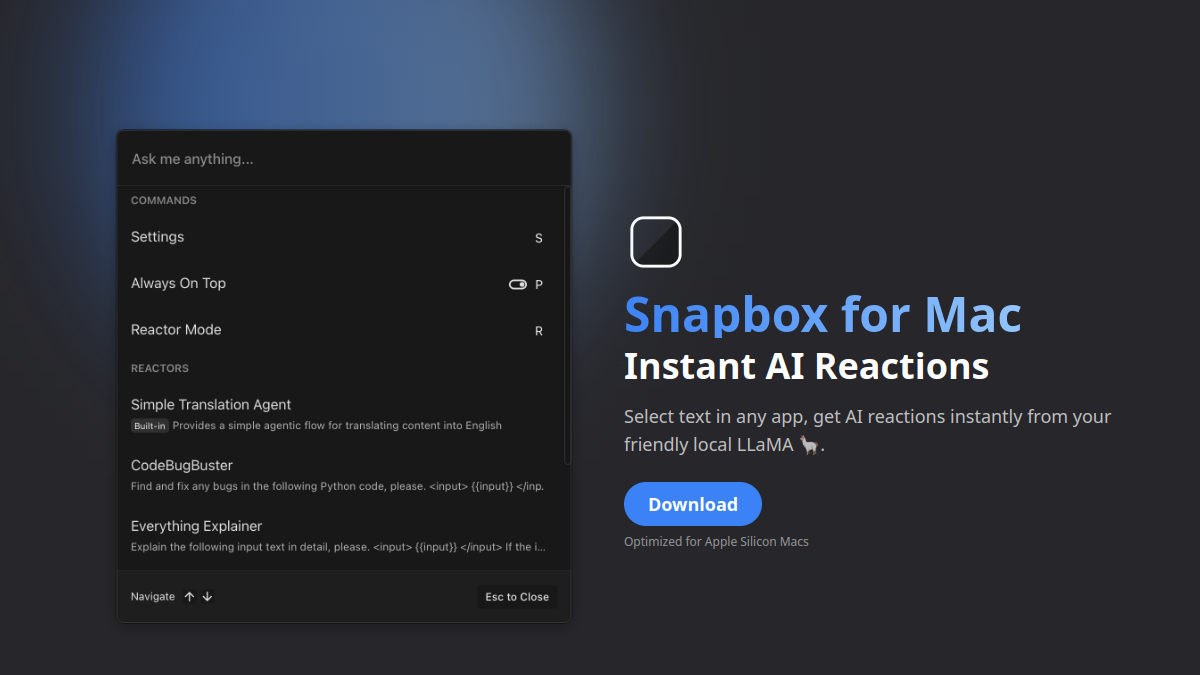This screenshot has width=1200, height=675.
Task: Click the CodeBugBuster description text
Action: point(338,487)
